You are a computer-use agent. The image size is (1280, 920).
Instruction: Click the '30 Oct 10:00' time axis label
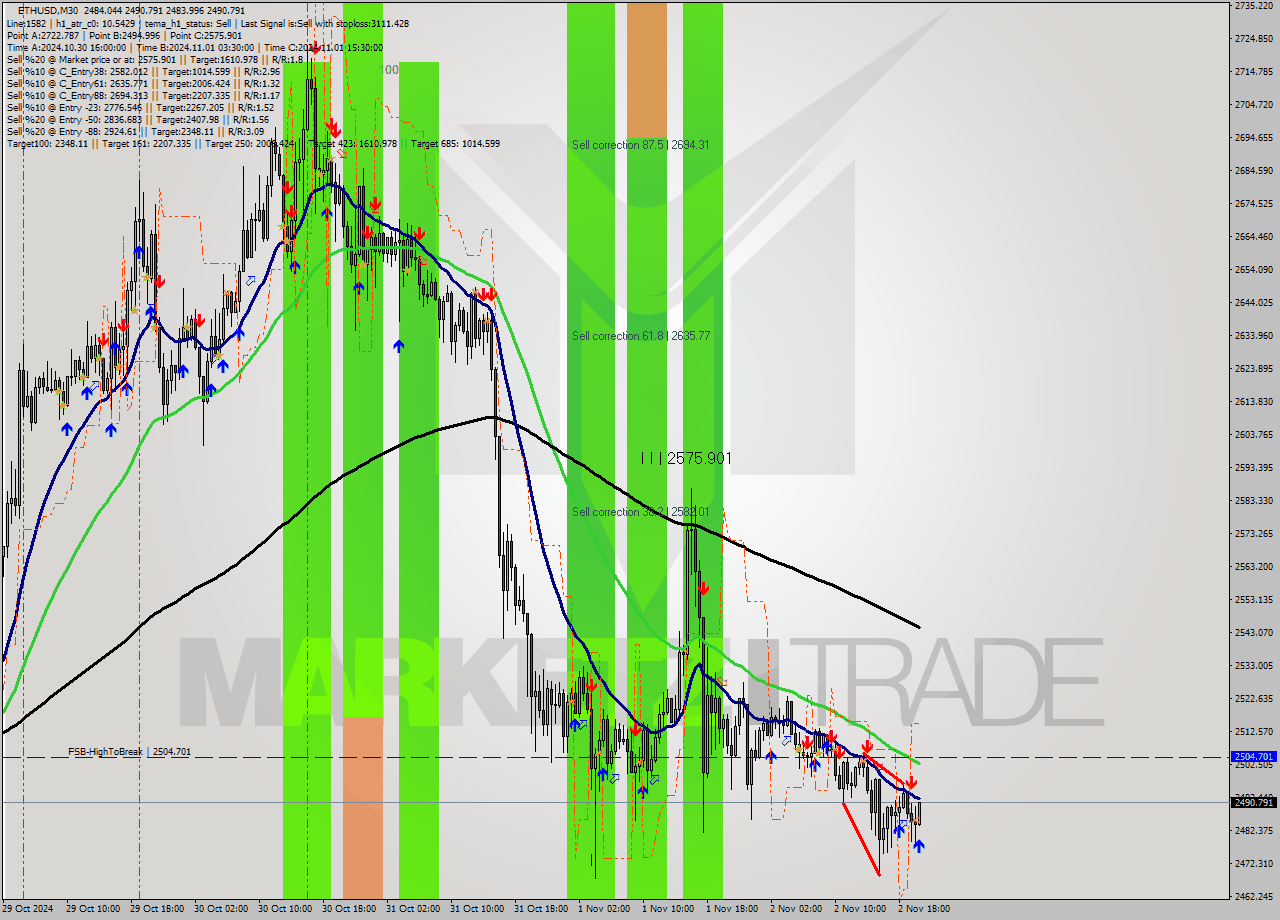pos(284,909)
